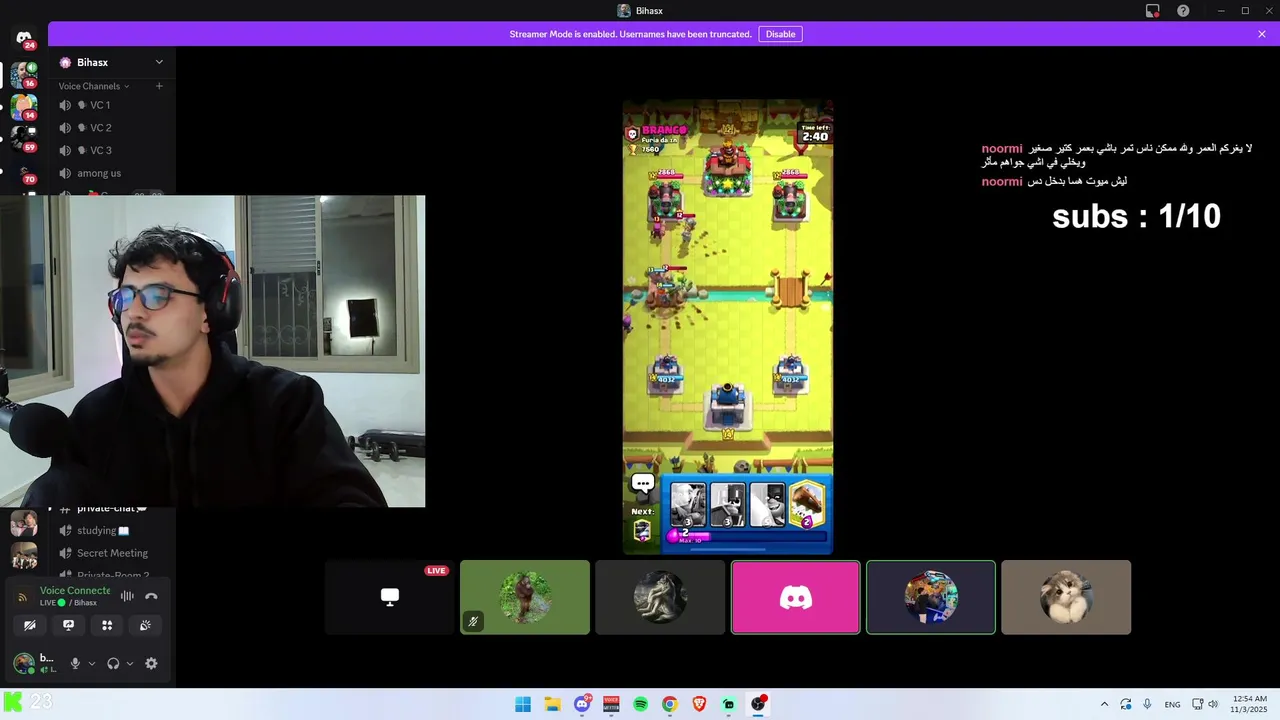Open Discord help icon in title bar
This screenshot has width=1280, height=720.
click(x=1183, y=11)
